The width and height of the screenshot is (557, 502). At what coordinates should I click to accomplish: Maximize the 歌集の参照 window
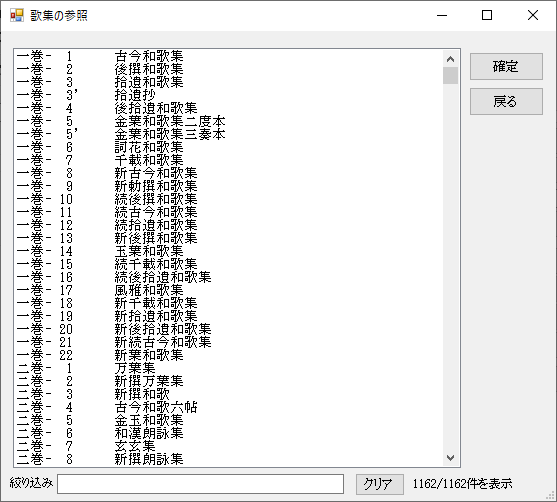tap(487, 15)
